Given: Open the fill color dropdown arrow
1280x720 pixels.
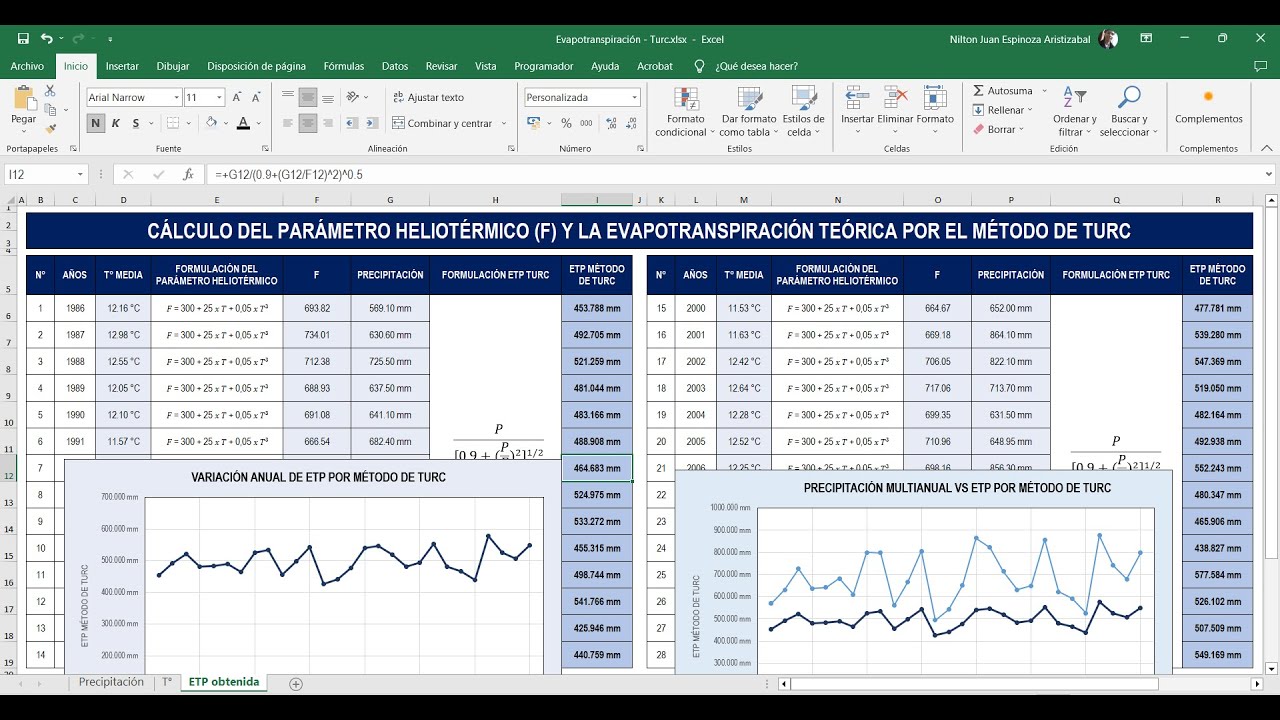Looking at the screenshot, I should tap(225, 123).
